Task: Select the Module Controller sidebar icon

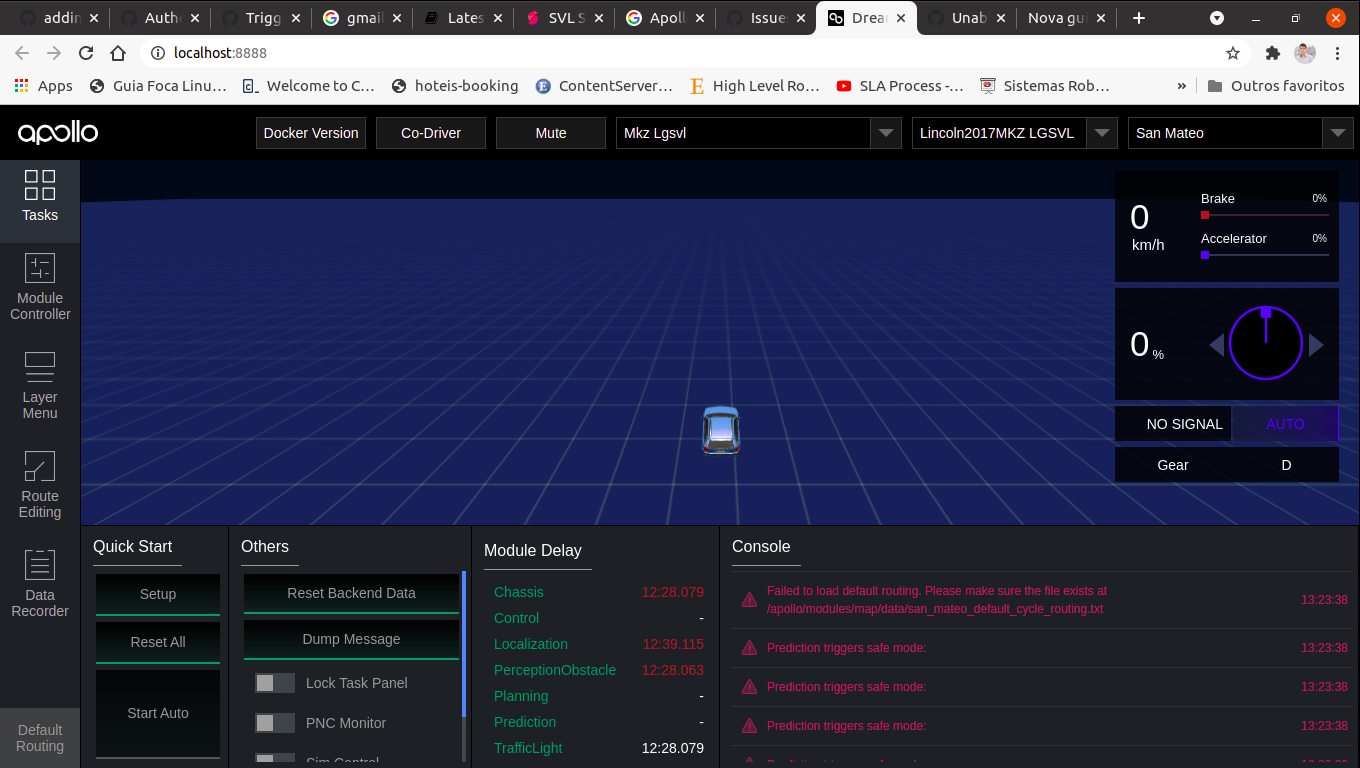Action: tap(40, 288)
